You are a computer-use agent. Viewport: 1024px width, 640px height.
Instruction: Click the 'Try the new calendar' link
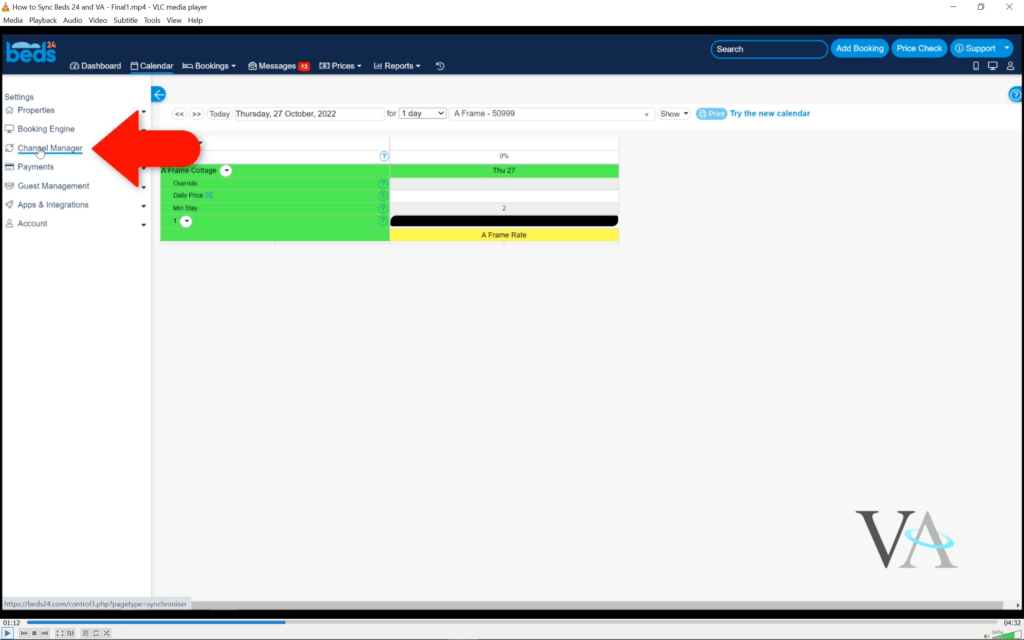[x=770, y=113]
